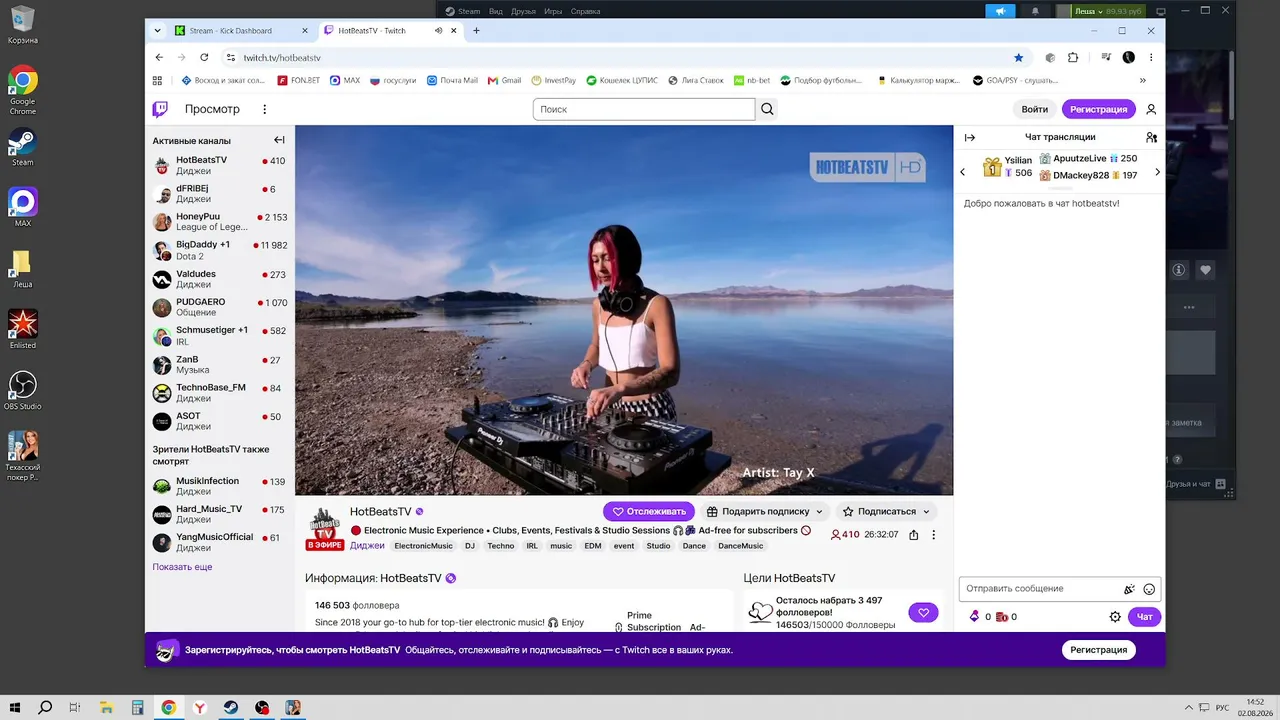Open Twitch's three-dot menu beside Просмотр

265,109
